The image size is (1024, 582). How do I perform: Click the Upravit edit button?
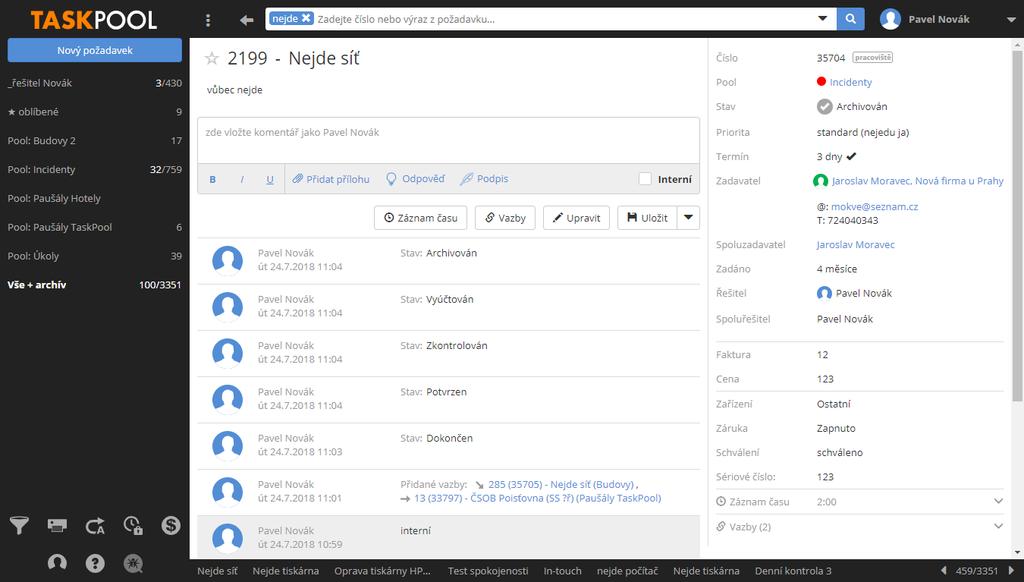576,218
